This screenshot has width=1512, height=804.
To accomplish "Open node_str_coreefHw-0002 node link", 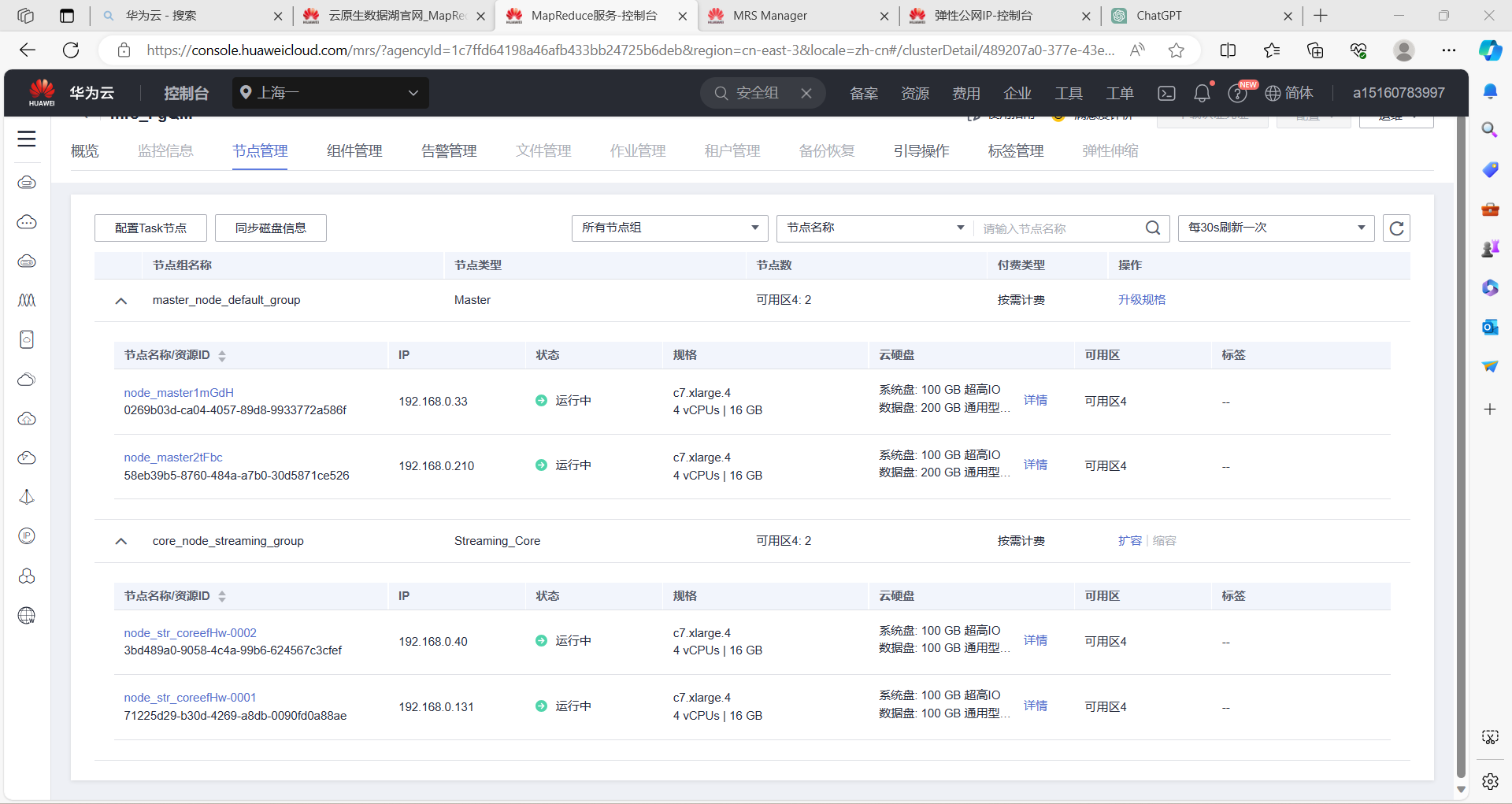I will pyautogui.click(x=190, y=633).
